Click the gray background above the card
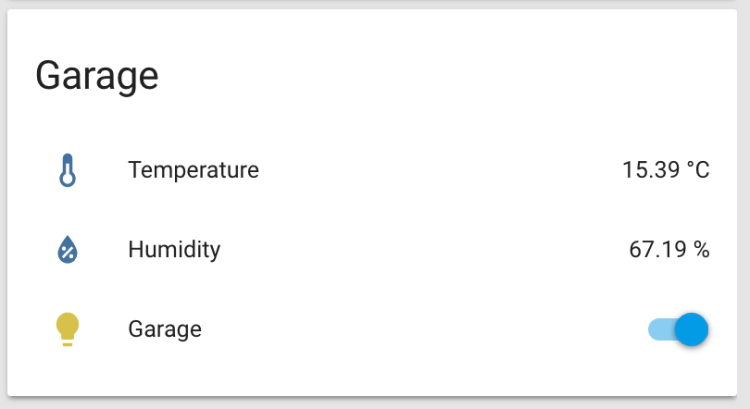750x409 pixels. (x=375, y=4)
